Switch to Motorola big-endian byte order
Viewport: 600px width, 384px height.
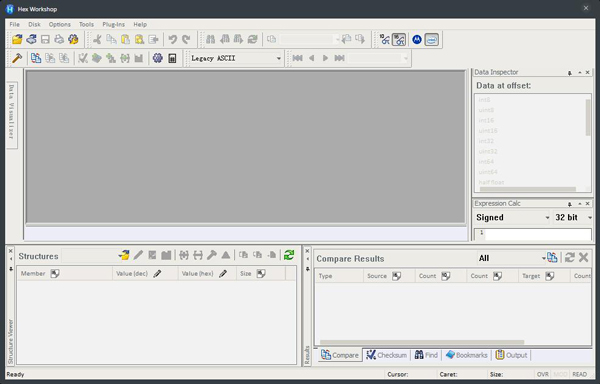point(417,39)
